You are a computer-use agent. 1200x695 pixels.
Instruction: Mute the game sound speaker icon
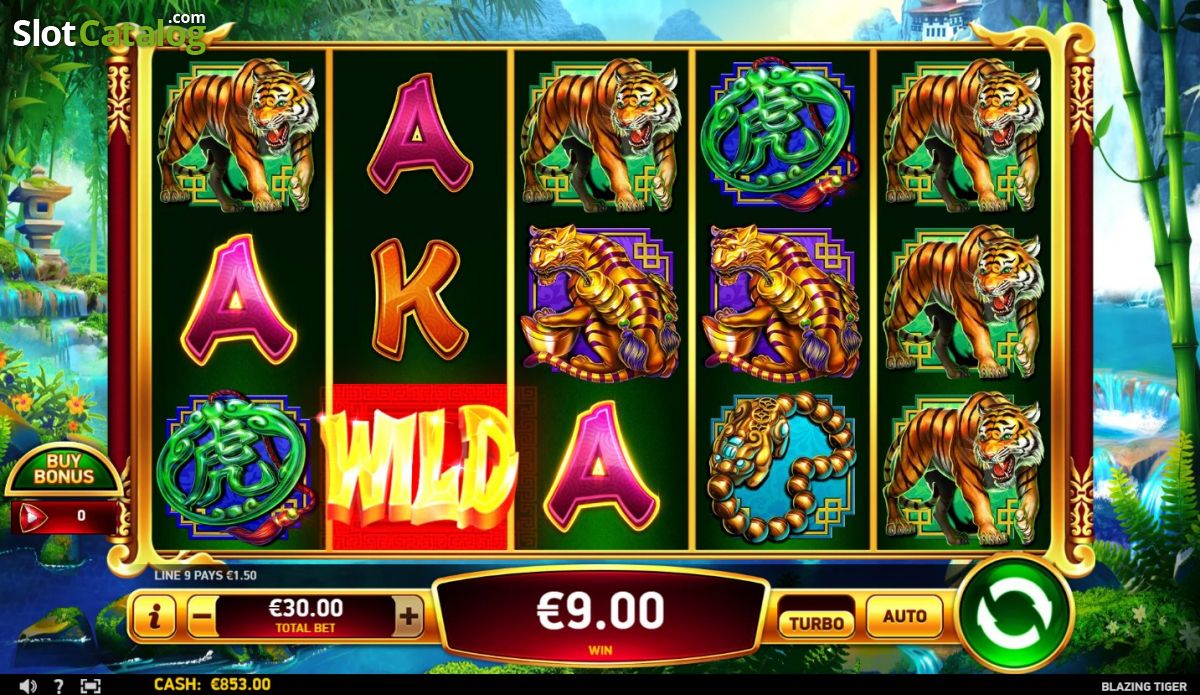pyautogui.click(x=28, y=686)
